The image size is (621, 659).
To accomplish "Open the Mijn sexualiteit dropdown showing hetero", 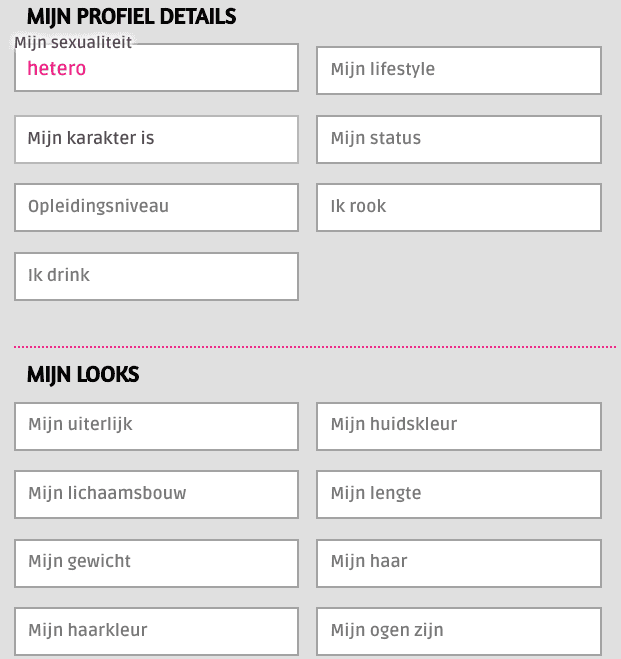I will (x=156, y=67).
